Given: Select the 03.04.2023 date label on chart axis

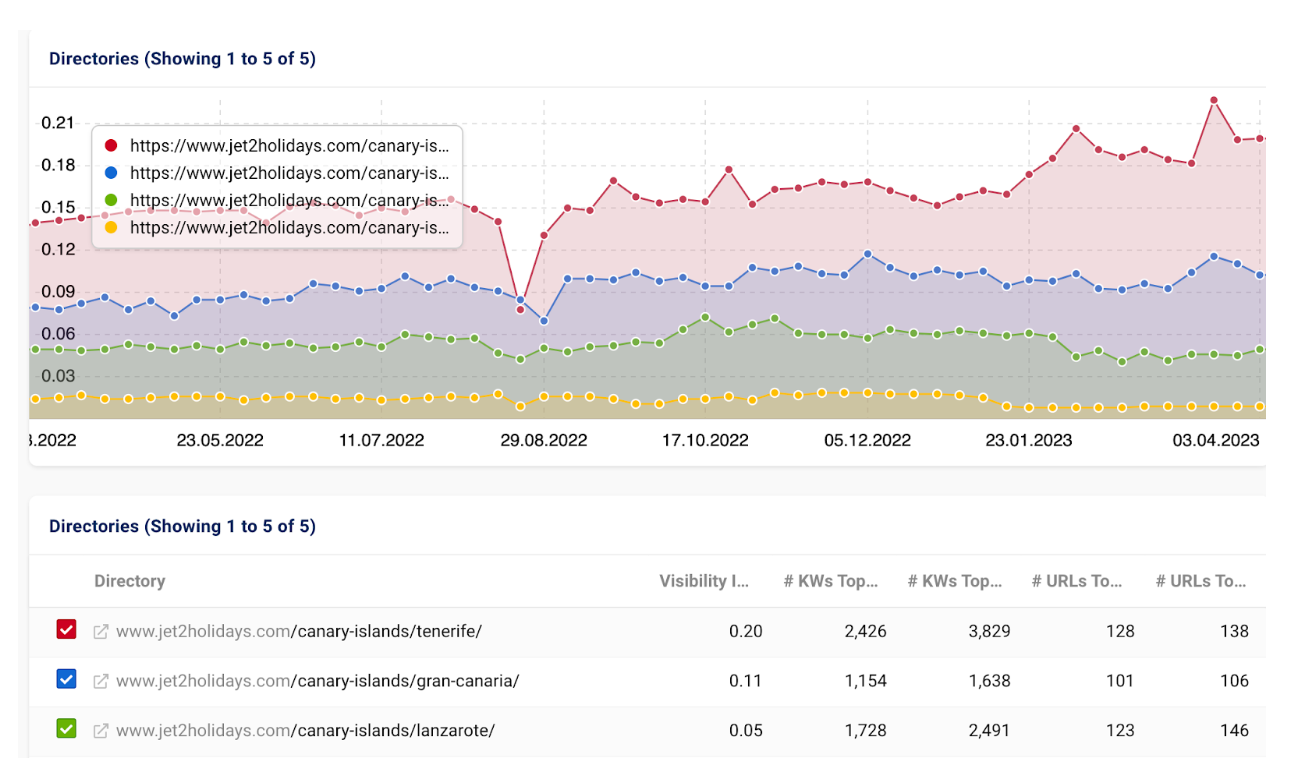Looking at the screenshot, I should click(x=1216, y=440).
